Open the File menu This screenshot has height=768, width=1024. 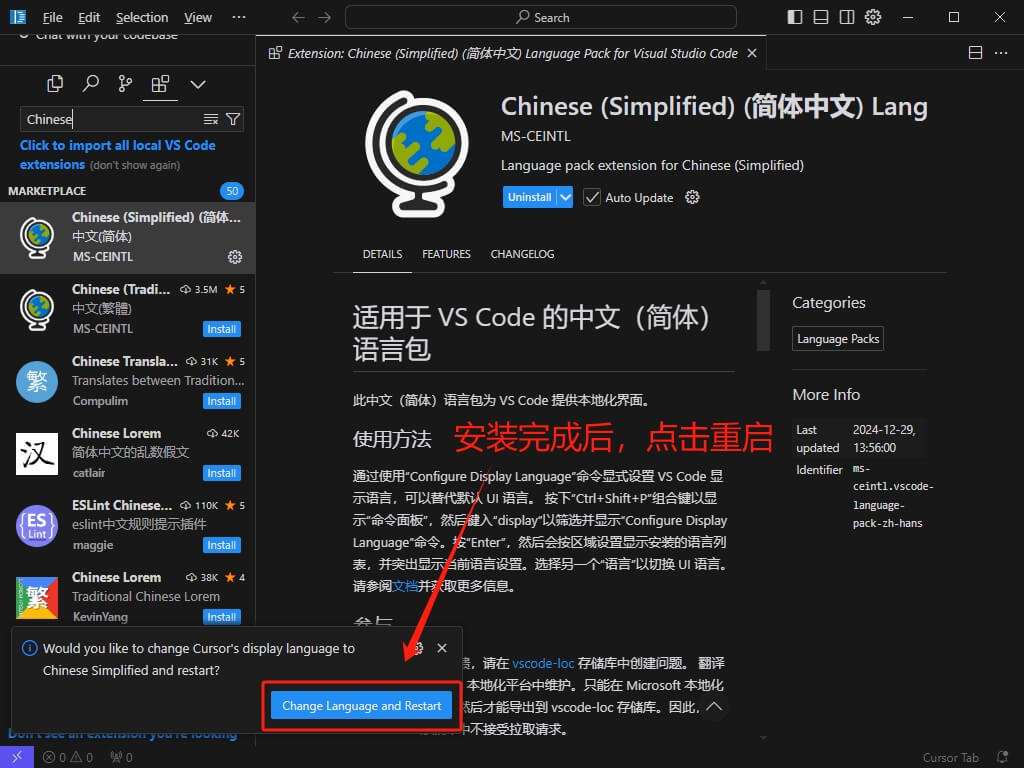pos(52,18)
